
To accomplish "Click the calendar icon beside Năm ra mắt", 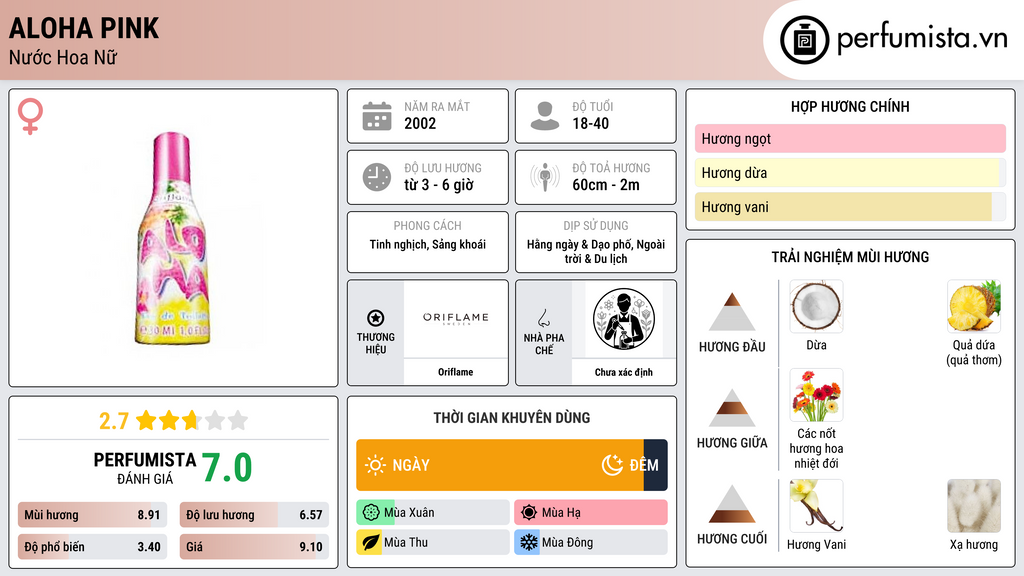I will click(x=377, y=116).
